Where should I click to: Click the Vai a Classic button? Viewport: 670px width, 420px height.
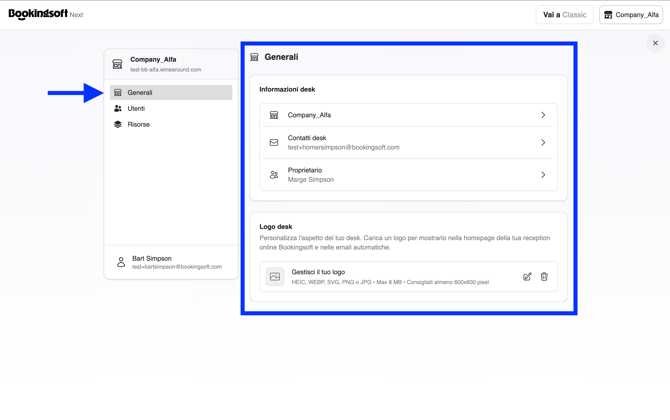[x=564, y=15]
